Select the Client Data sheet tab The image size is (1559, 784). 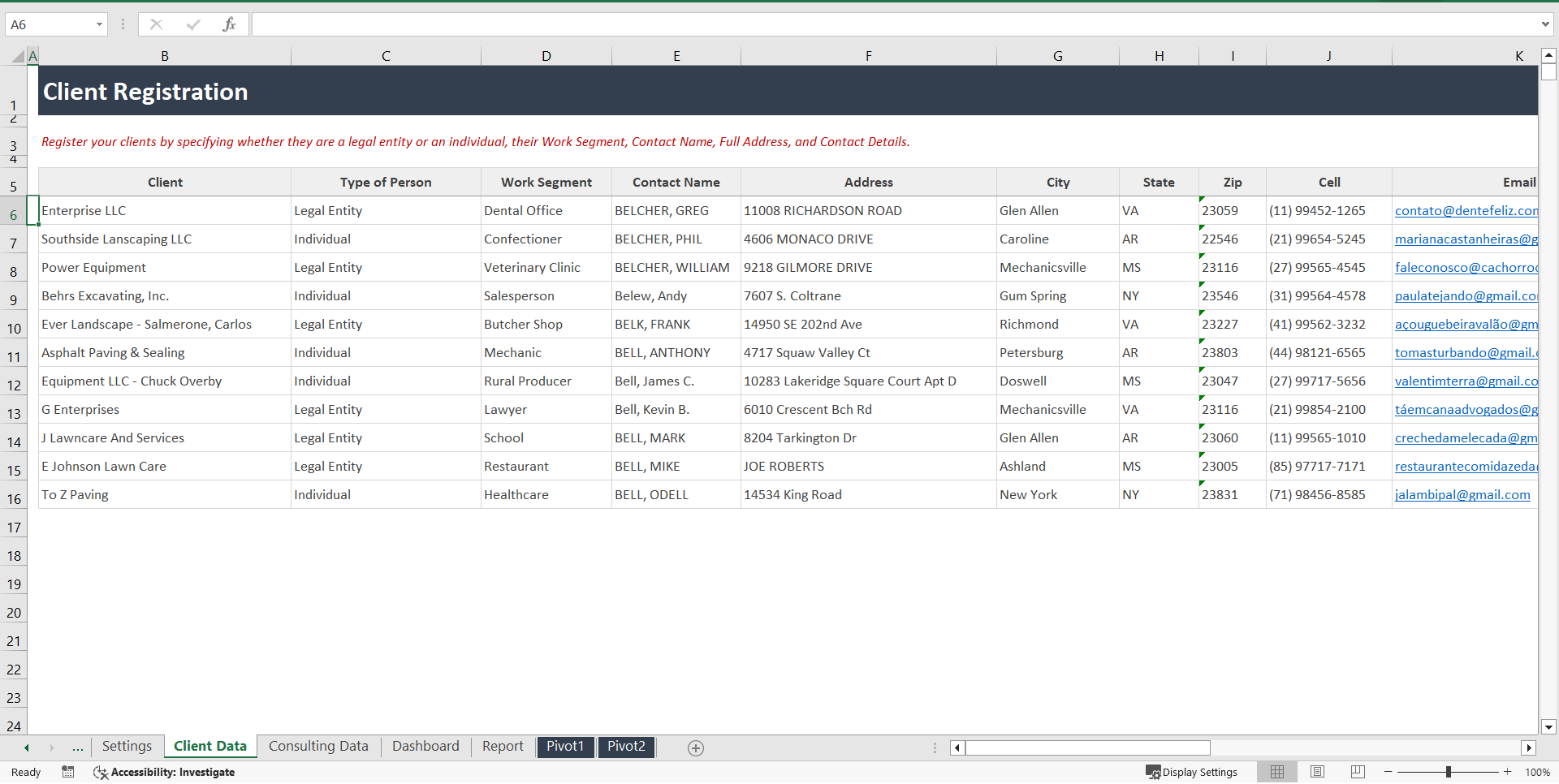[210, 747]
